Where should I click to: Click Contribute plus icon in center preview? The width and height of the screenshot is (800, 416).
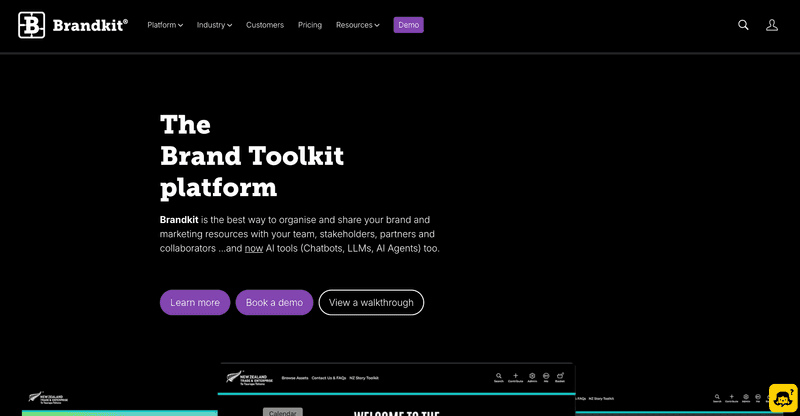pyautogui.click(x=515, y=378)
